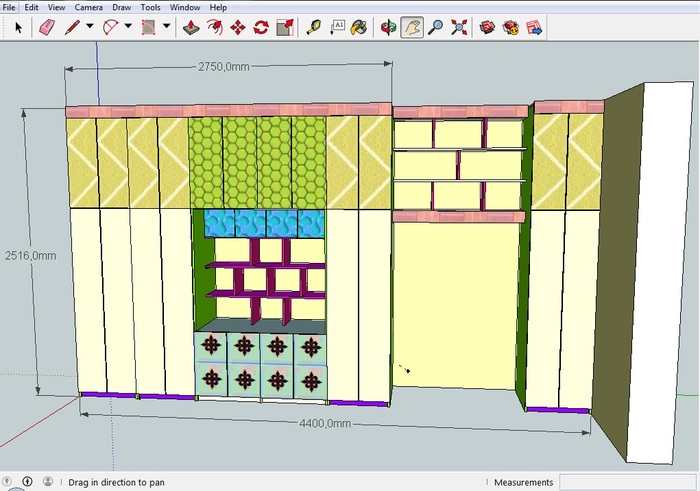Expand the Rectangle shape tool dropdown arrow
Image resolution: width=700 pixels, height=491 pixels.
[166, 28]
